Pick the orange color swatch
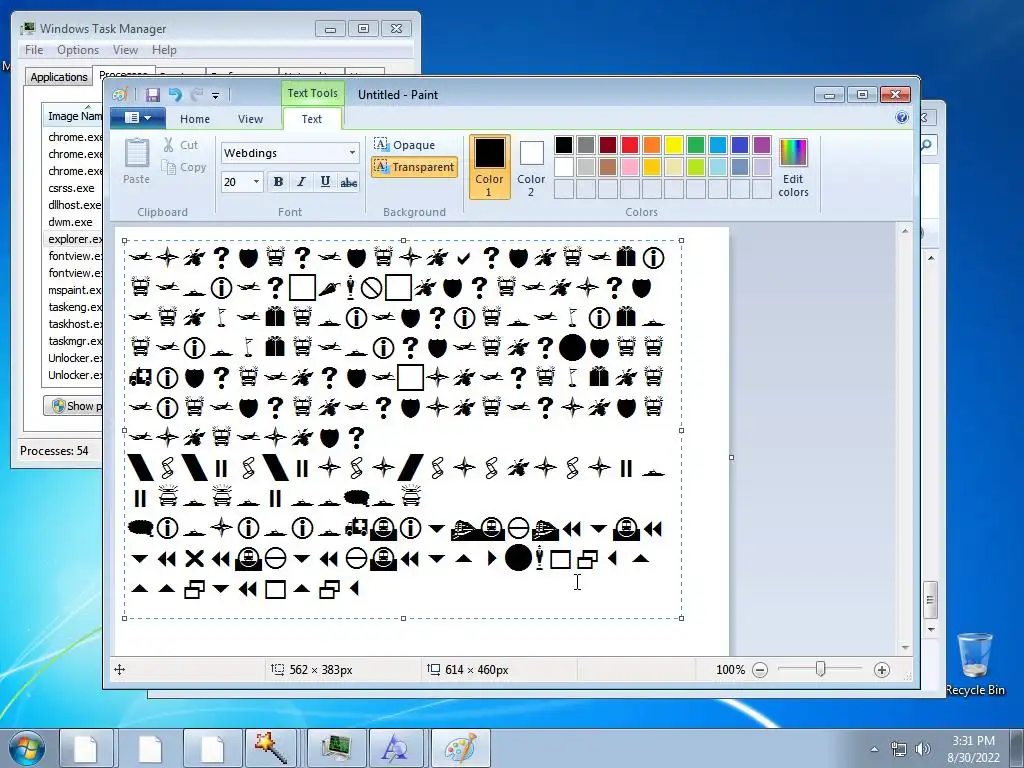Screen dimensions: 1024x768 652,145
